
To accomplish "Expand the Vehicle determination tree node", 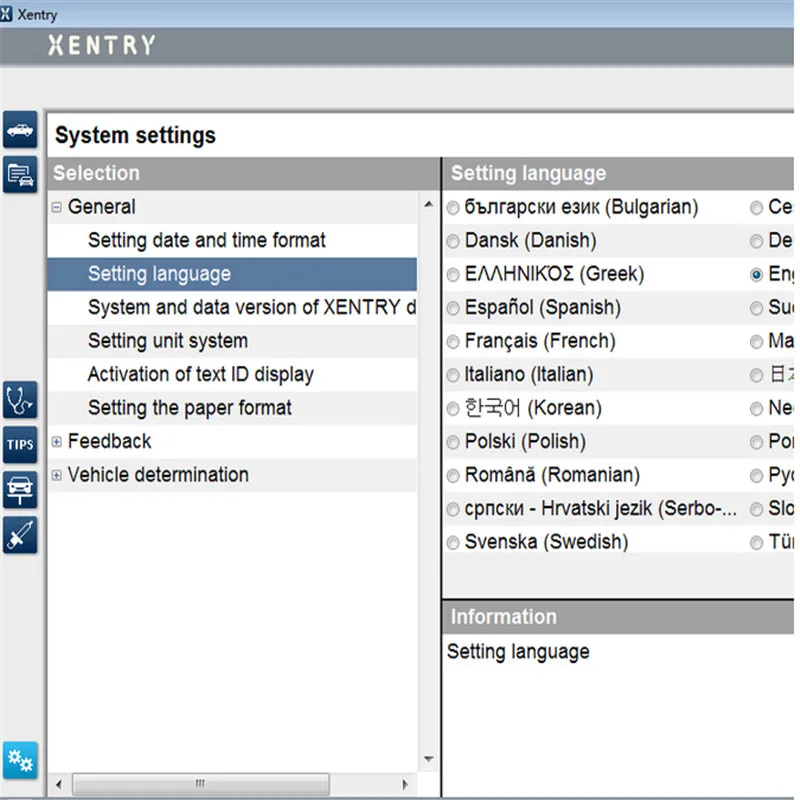I will click(x=57, y=476).
